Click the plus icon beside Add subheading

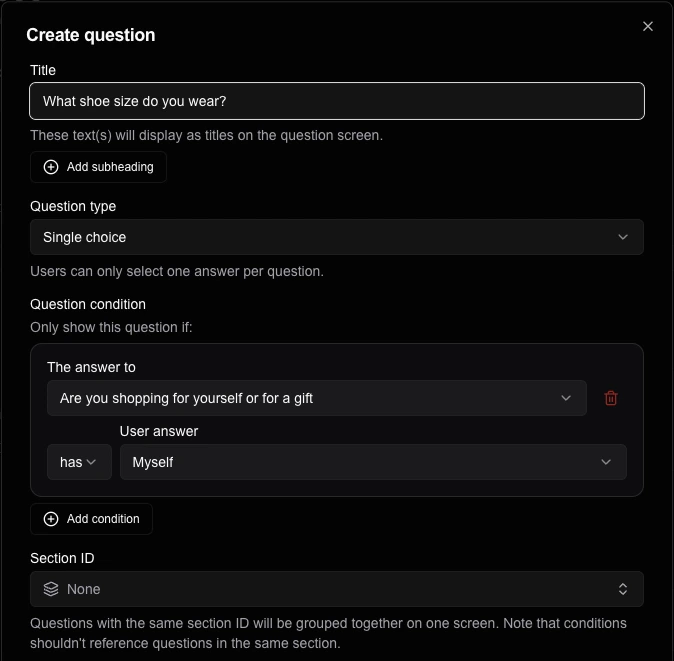click(x=51, y=167)
